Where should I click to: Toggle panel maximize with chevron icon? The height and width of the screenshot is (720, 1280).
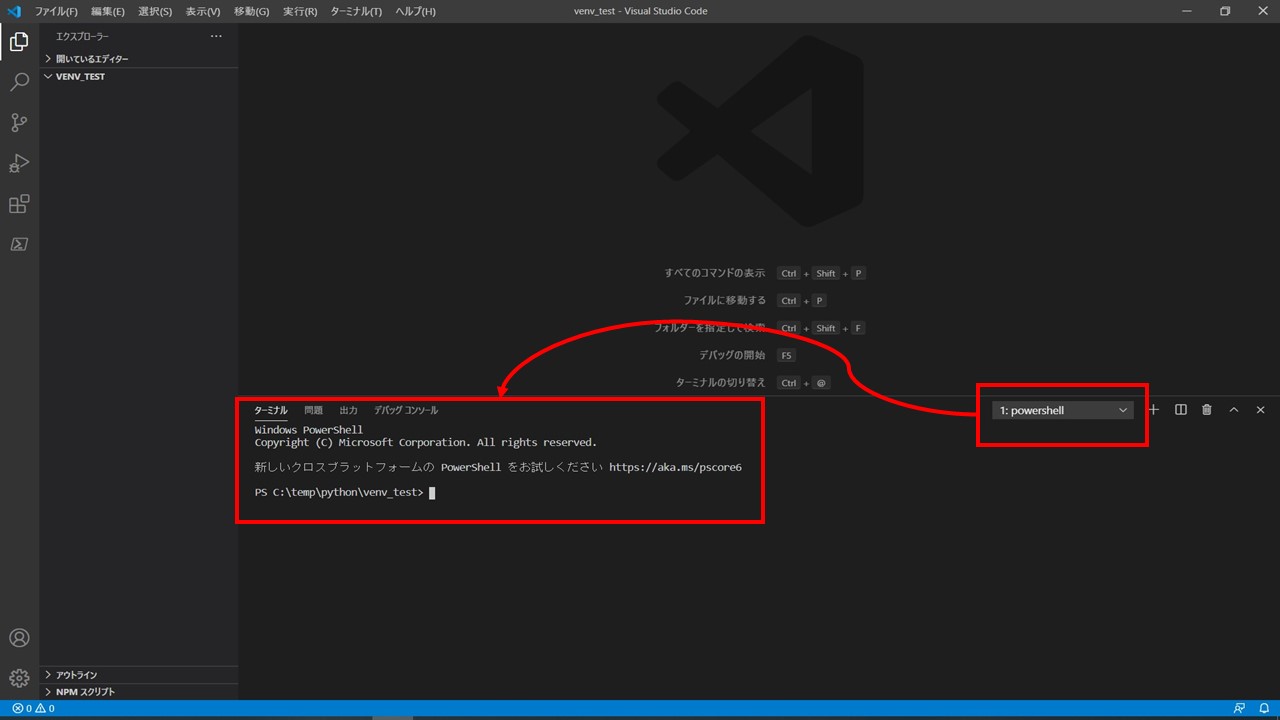tap(1234, 409)
